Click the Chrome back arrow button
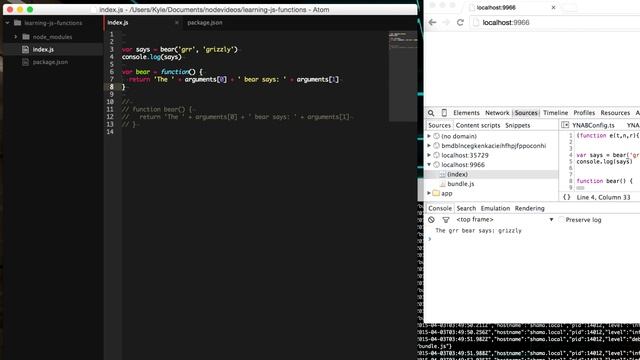Image resolution: width=640 pixels, height=360 pixels. (432, 22)
